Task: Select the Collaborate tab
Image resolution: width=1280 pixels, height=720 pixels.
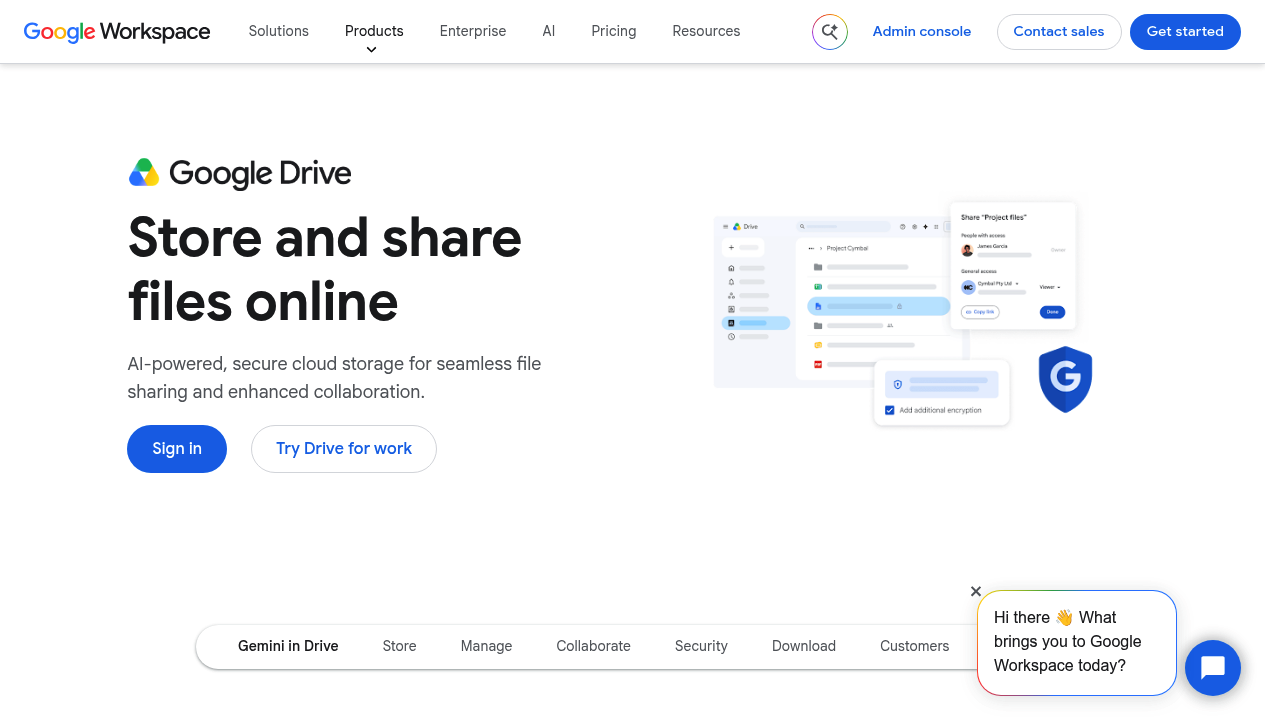Action: tap(593, 646)
